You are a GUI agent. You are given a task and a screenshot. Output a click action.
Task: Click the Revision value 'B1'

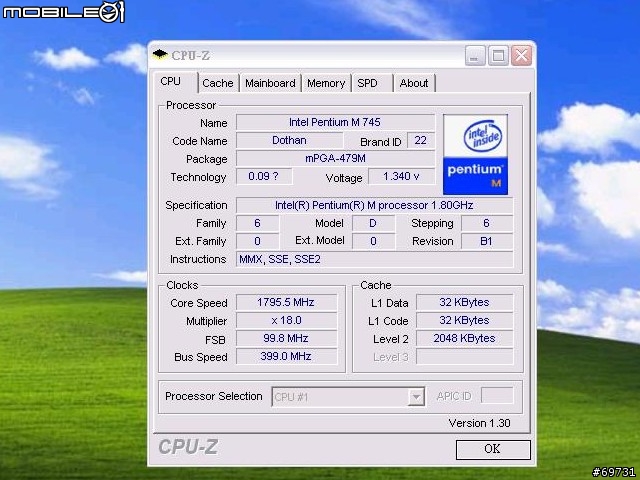point(487,241)
